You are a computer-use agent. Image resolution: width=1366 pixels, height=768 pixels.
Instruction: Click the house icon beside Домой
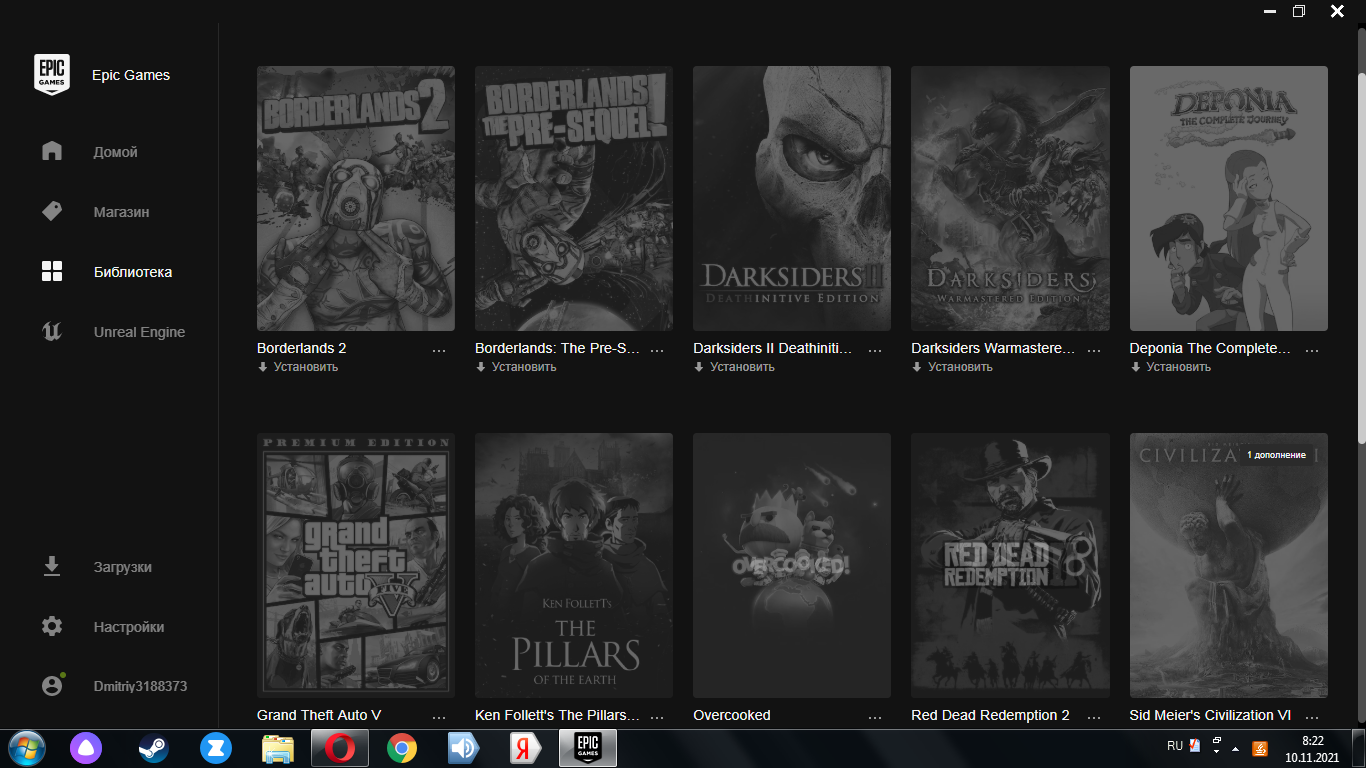coord(52,151)
